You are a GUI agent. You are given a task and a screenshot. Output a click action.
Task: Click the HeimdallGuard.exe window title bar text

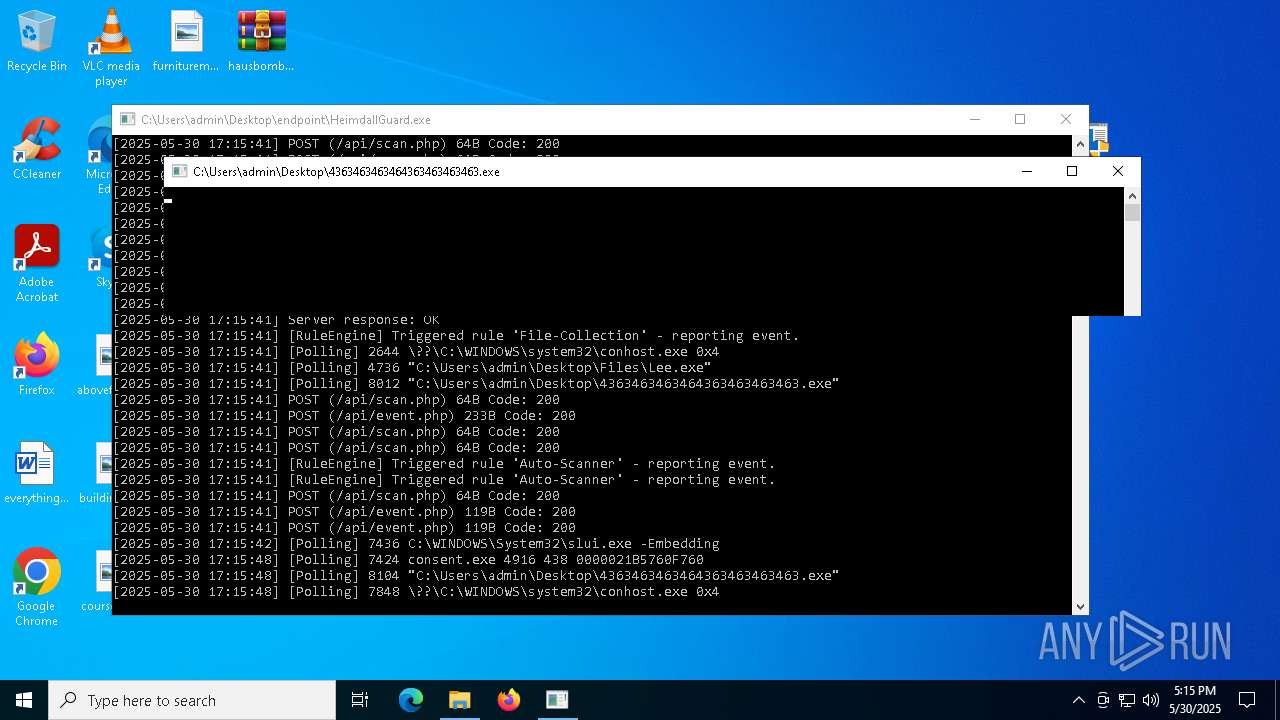(286, 120)
